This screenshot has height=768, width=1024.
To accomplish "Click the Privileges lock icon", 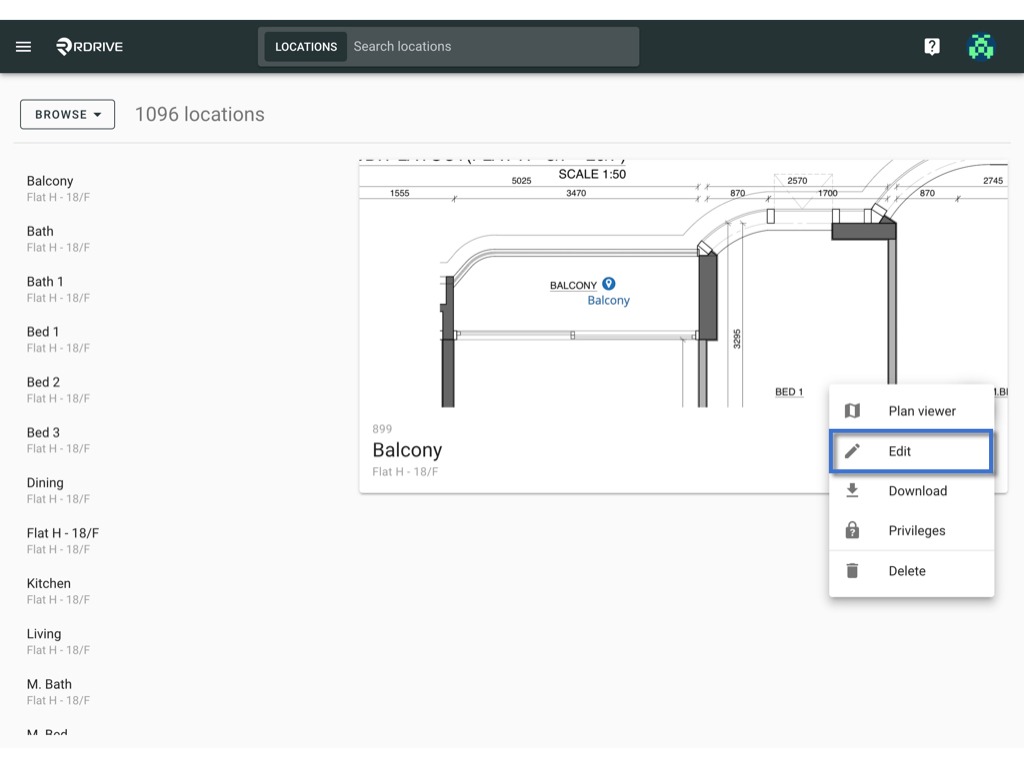I will [x=852, y=530].
